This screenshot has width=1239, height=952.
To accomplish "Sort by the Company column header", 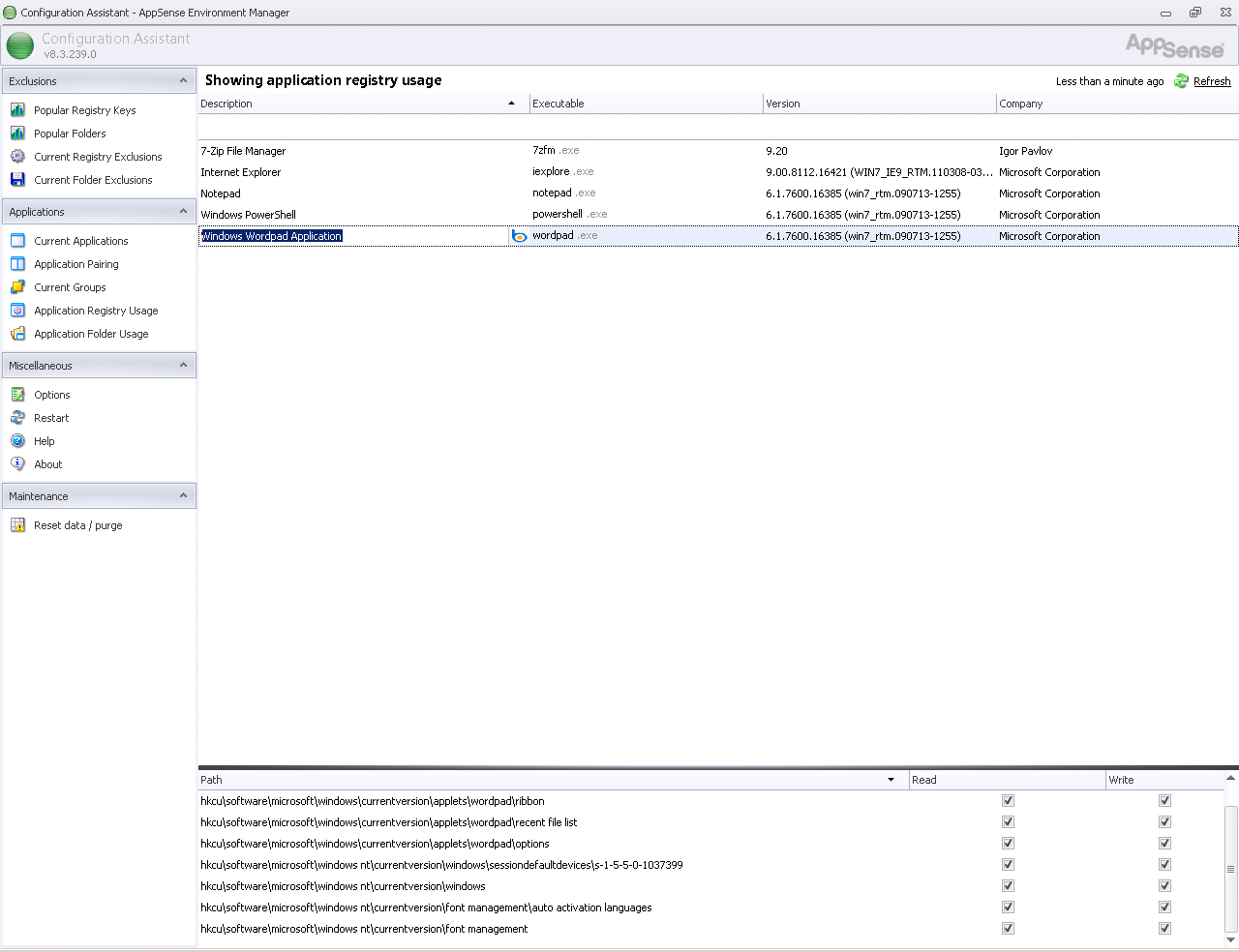I will (1117, 104).
